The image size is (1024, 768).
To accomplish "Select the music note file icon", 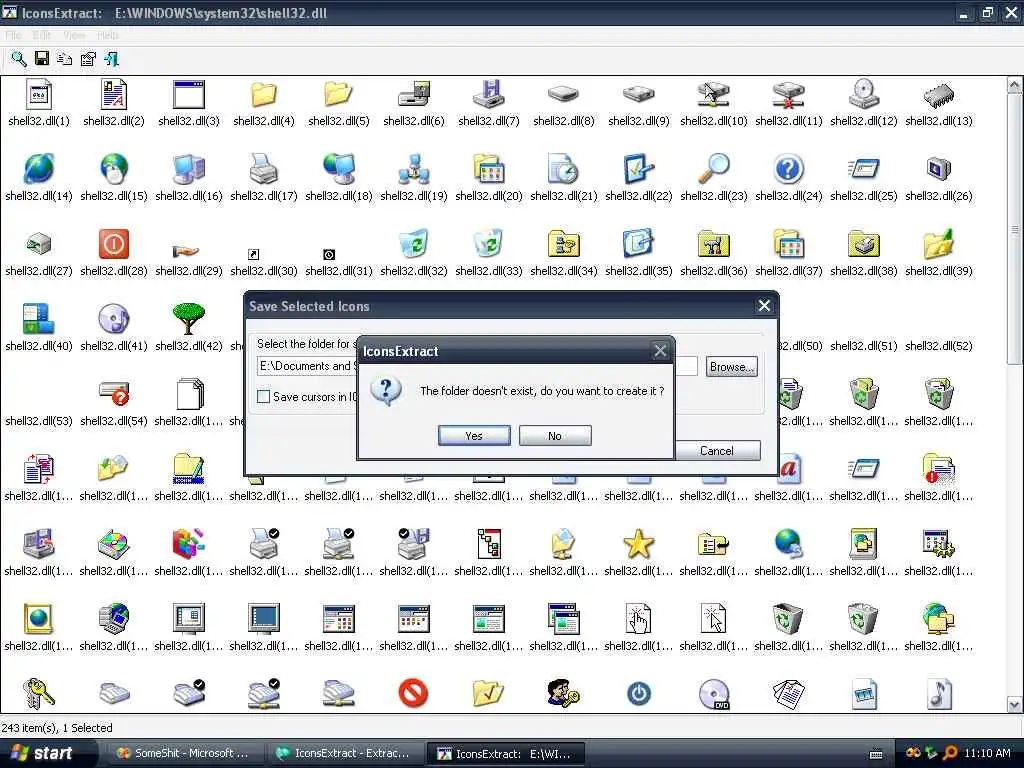I will (x=938, y=694).
